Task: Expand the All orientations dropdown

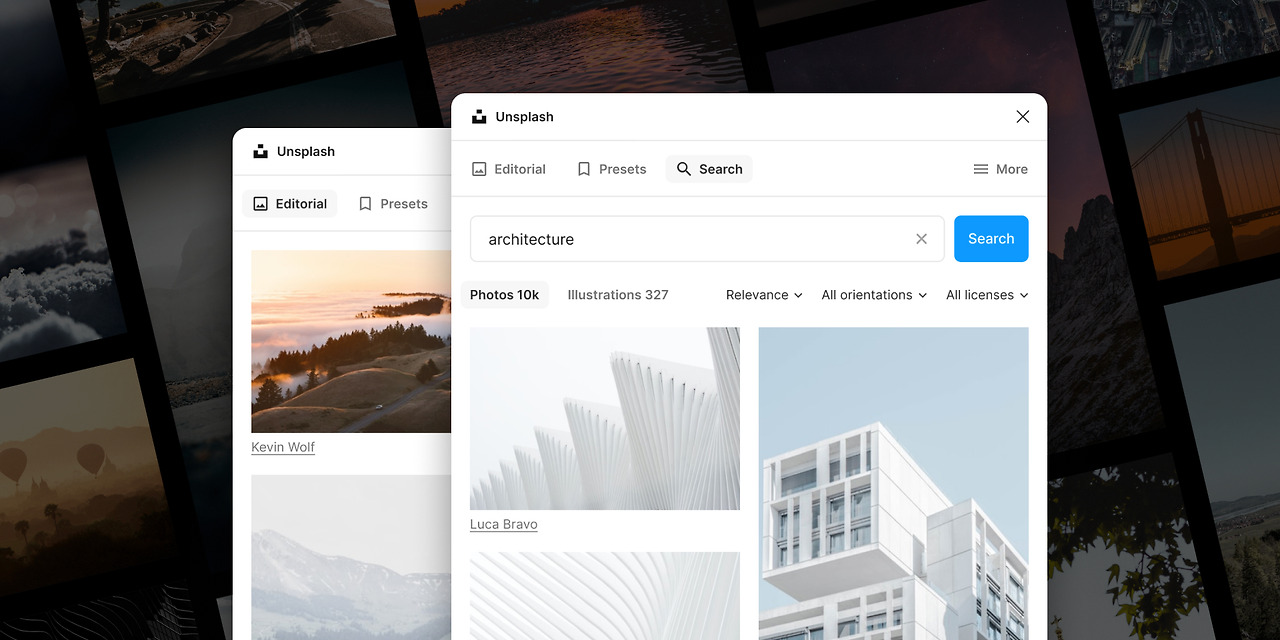Action: 873,295
